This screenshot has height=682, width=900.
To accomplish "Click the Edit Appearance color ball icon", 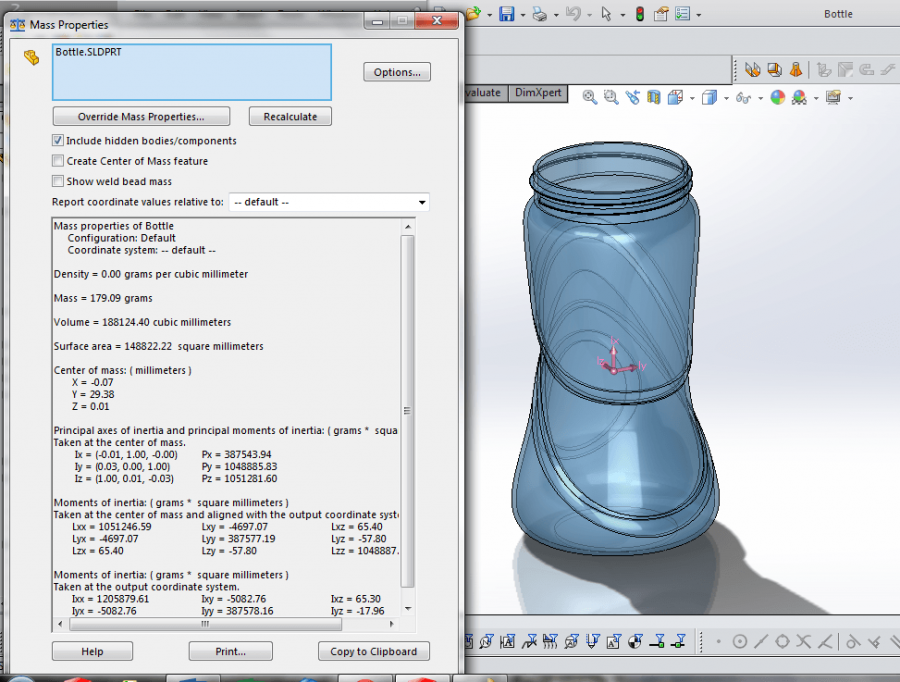I will click(x=779, y=97).
